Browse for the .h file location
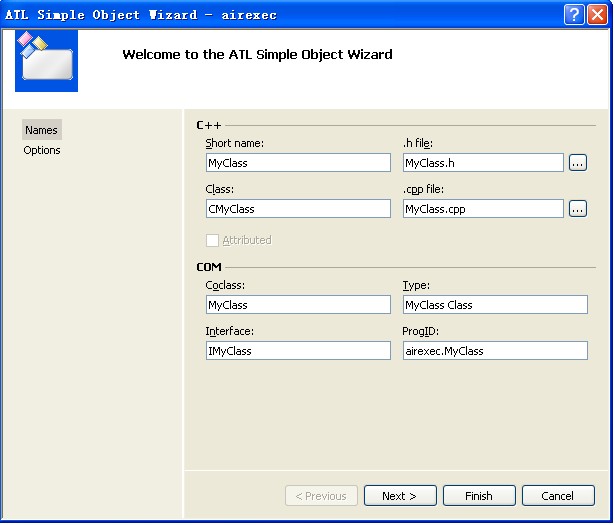The width and height of the screenshot is (615, 525). (x=578, y=162)
